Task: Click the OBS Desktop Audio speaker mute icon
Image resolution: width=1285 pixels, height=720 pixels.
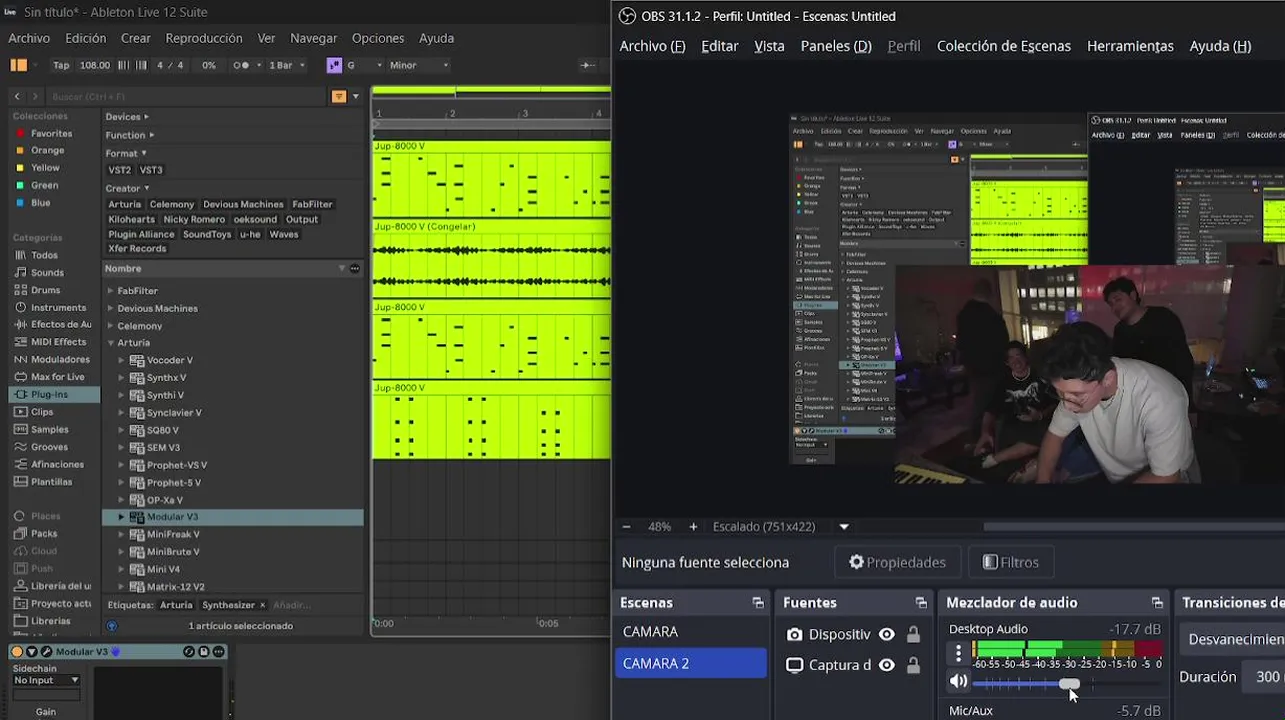Action: tap(958, 681)
